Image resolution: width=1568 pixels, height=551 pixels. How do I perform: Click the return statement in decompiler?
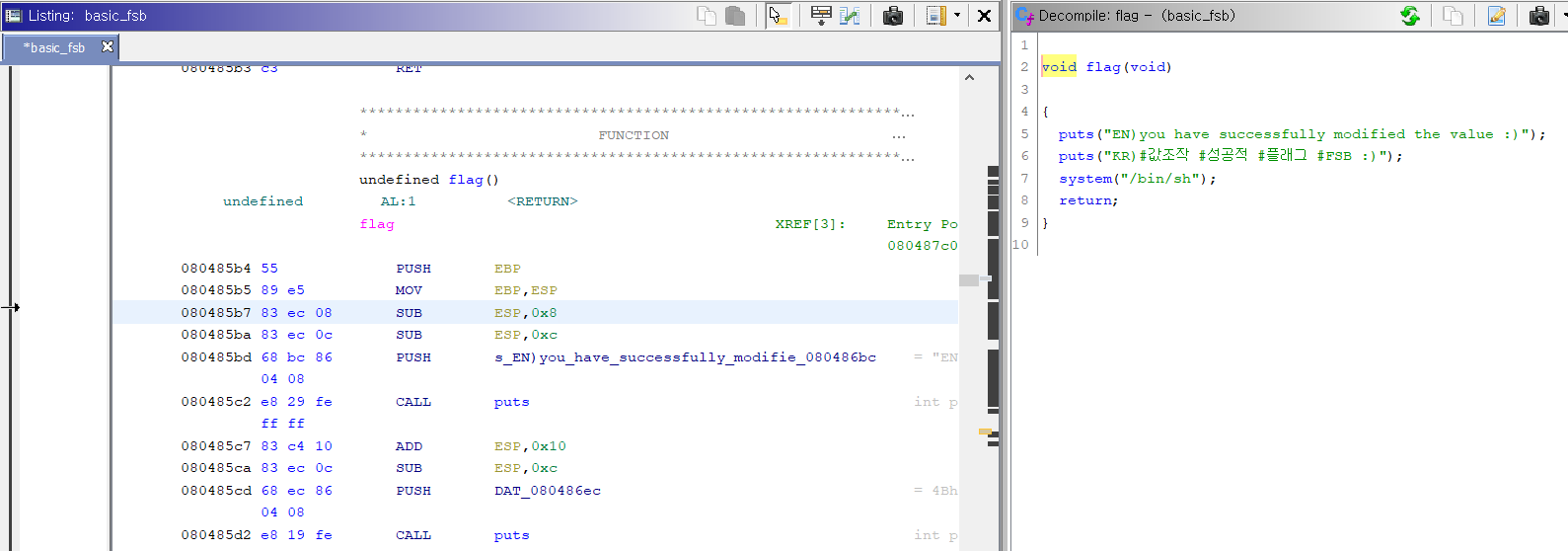pyautogui.click(x=1088, y=200)
